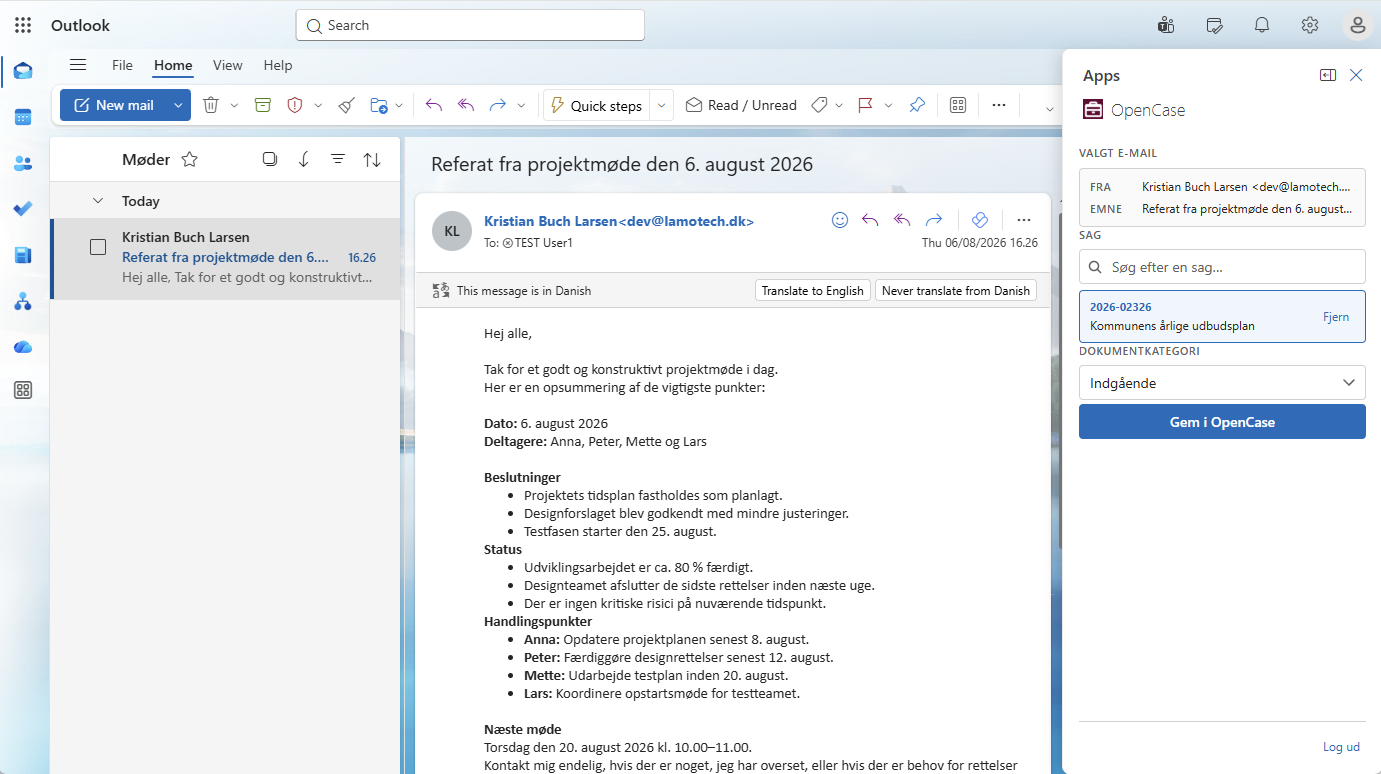Open New mail dropdown arrow

click(178, 105)
